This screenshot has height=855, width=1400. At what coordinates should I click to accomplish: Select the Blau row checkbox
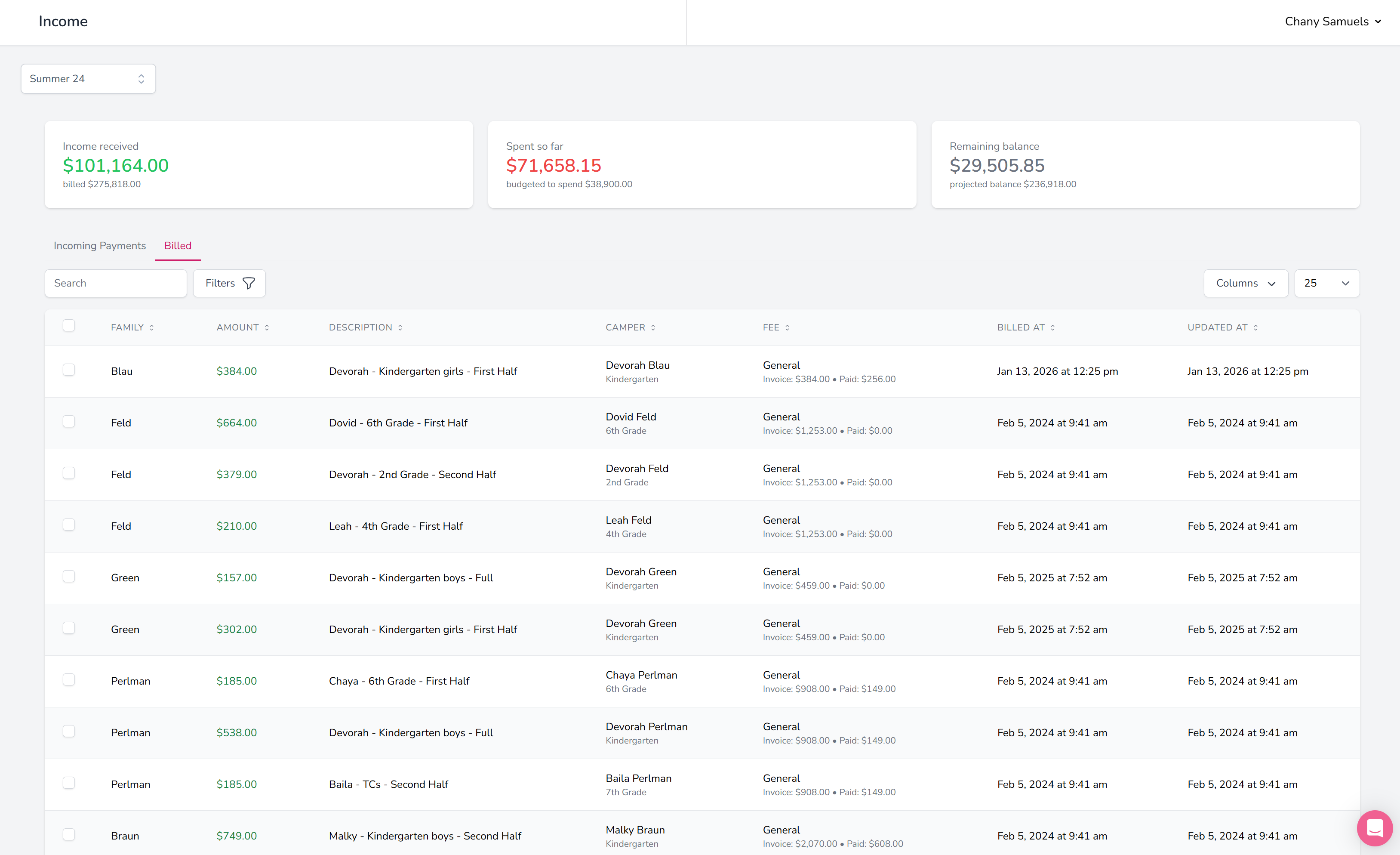pyautogui.click(x=69, y=370)
